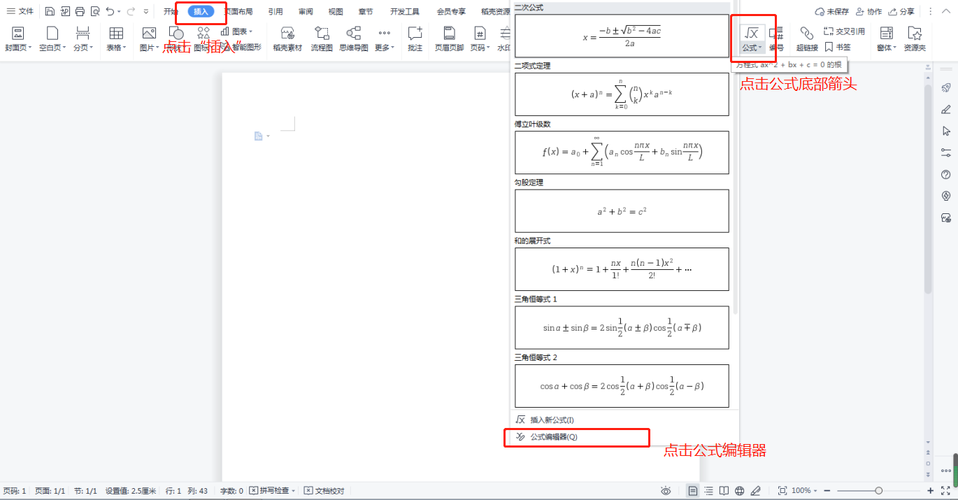
Task: Click the zoom in plus button
Action: click(930, 490)
